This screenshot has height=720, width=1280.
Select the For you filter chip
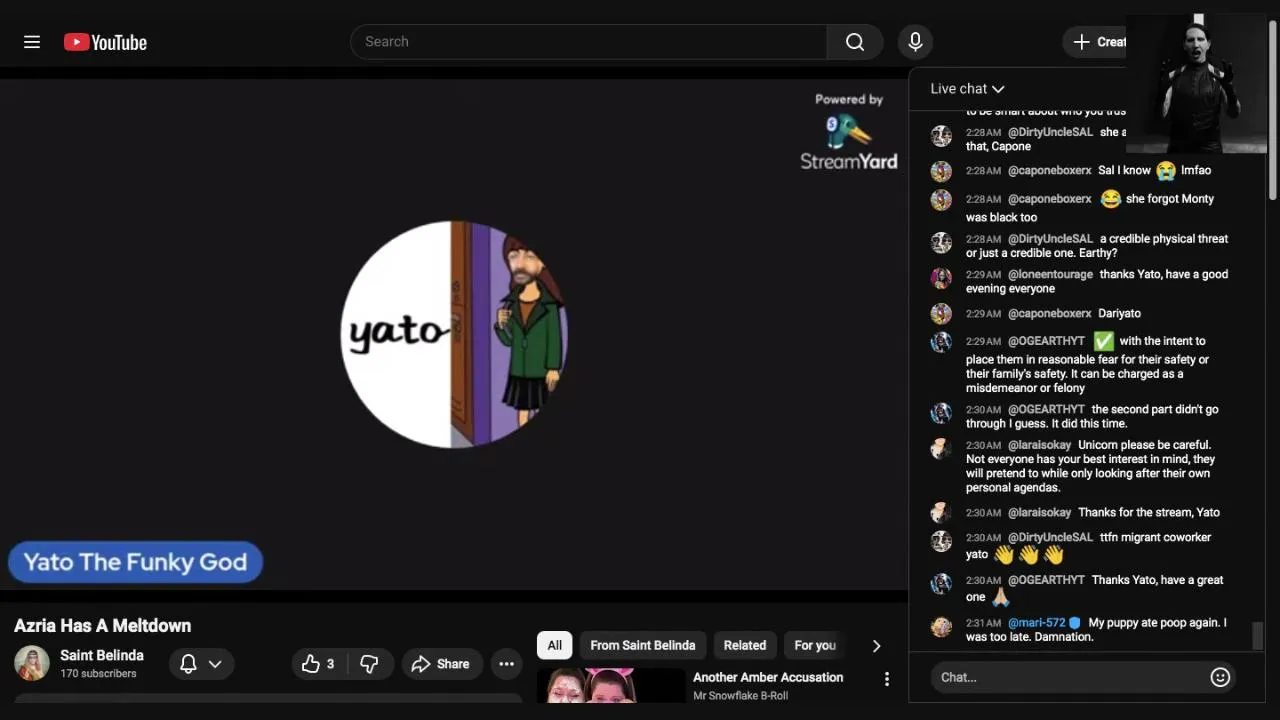point(815,645)
